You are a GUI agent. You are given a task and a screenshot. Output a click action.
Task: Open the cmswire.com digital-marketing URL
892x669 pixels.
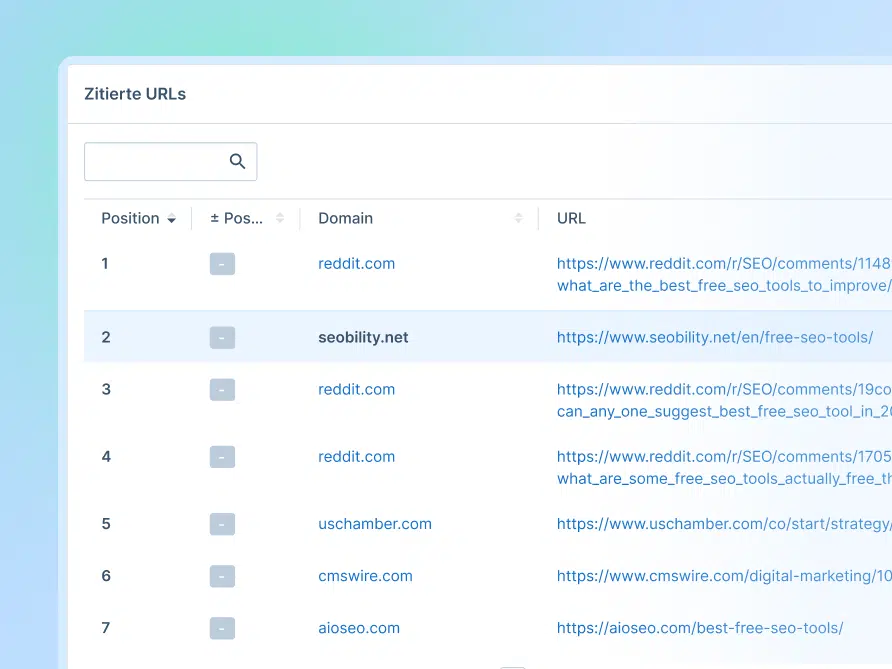720,576
